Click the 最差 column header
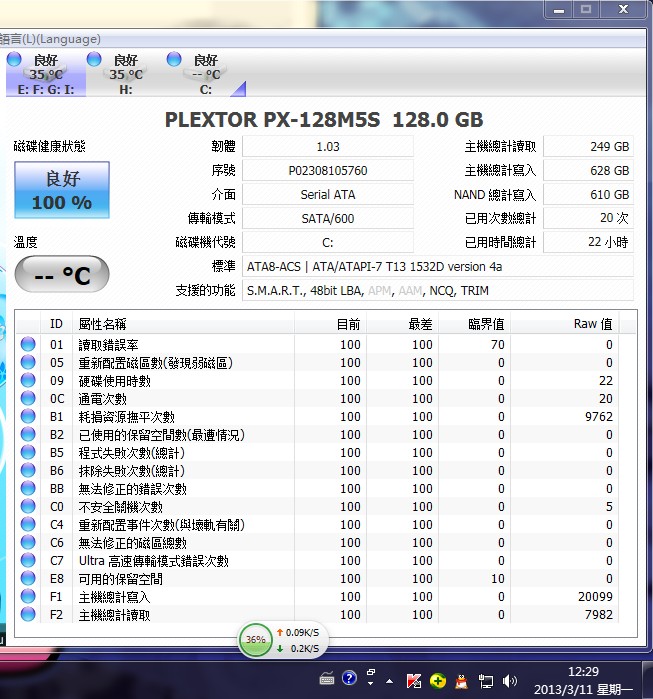This screenshot has height=699, width=653. tap(402, 324)
